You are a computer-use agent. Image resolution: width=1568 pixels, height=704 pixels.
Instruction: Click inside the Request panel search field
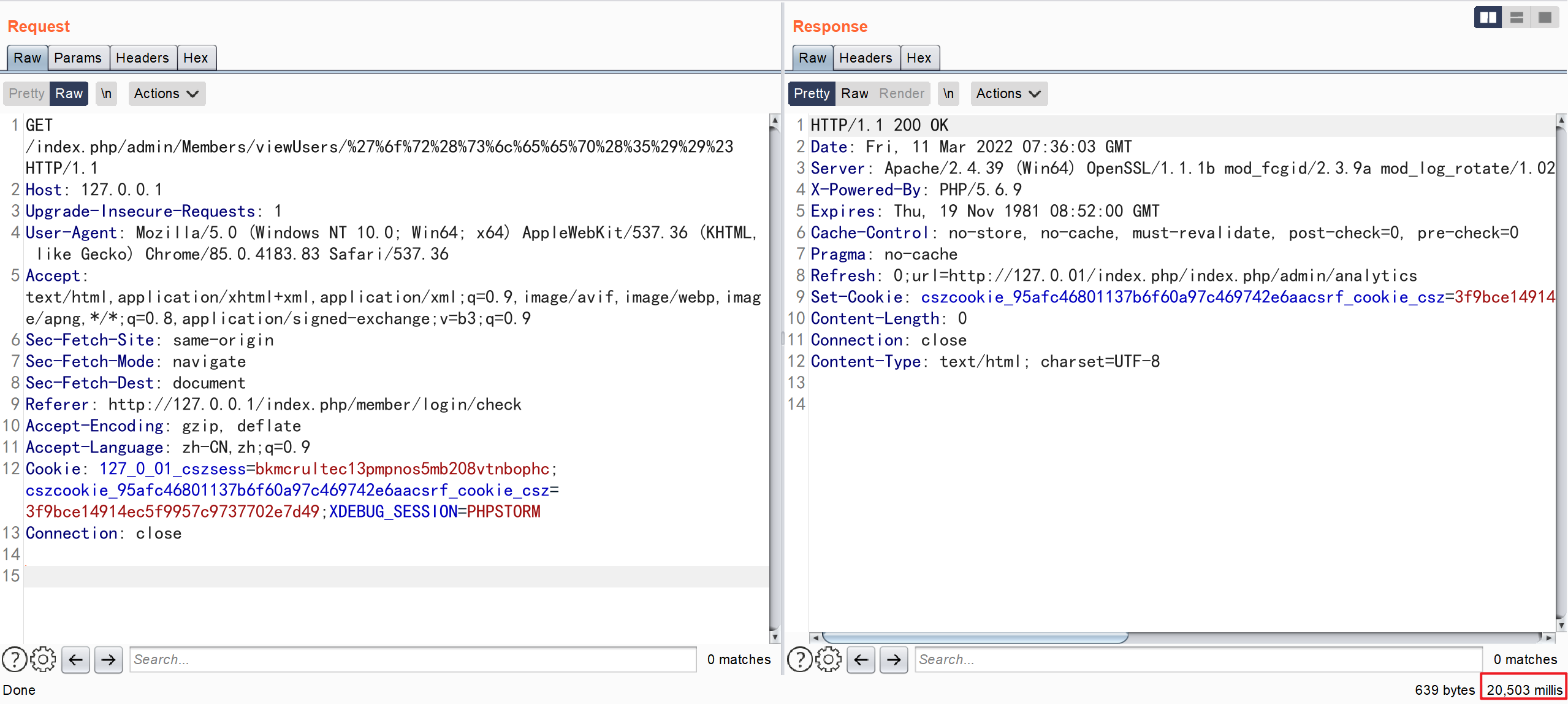tap(411, 659)
